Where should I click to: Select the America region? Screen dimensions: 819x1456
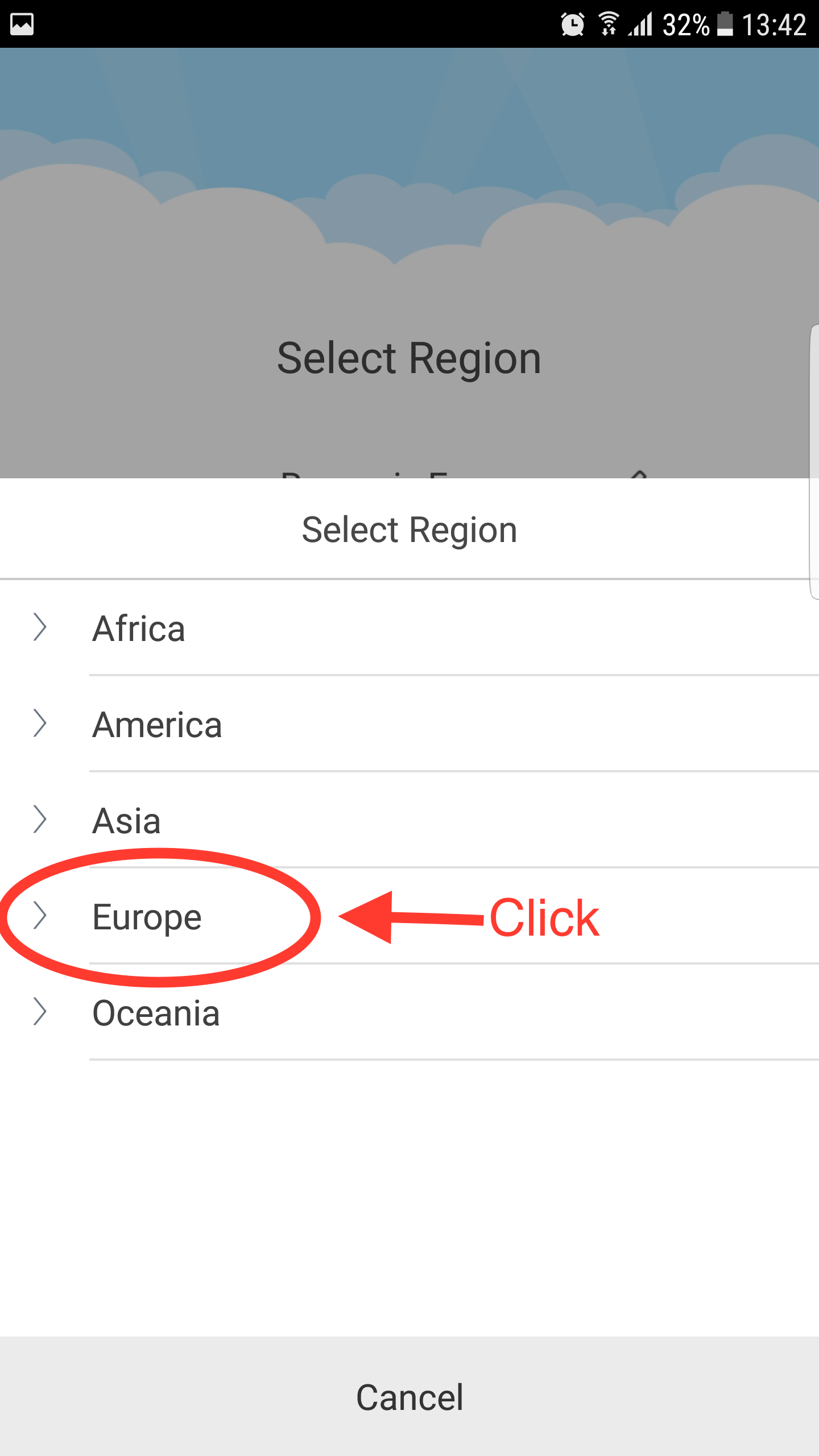[x=409, y=724]
